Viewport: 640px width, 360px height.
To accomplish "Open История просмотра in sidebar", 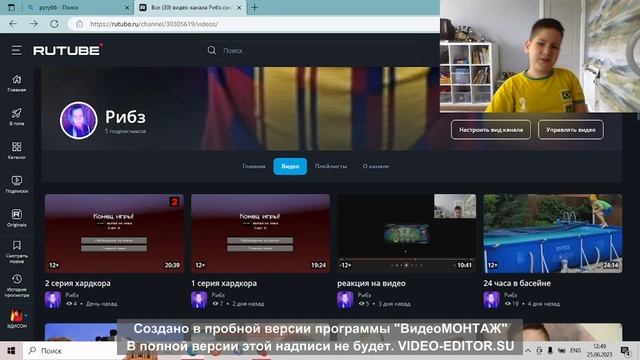I will click(17, 285).
